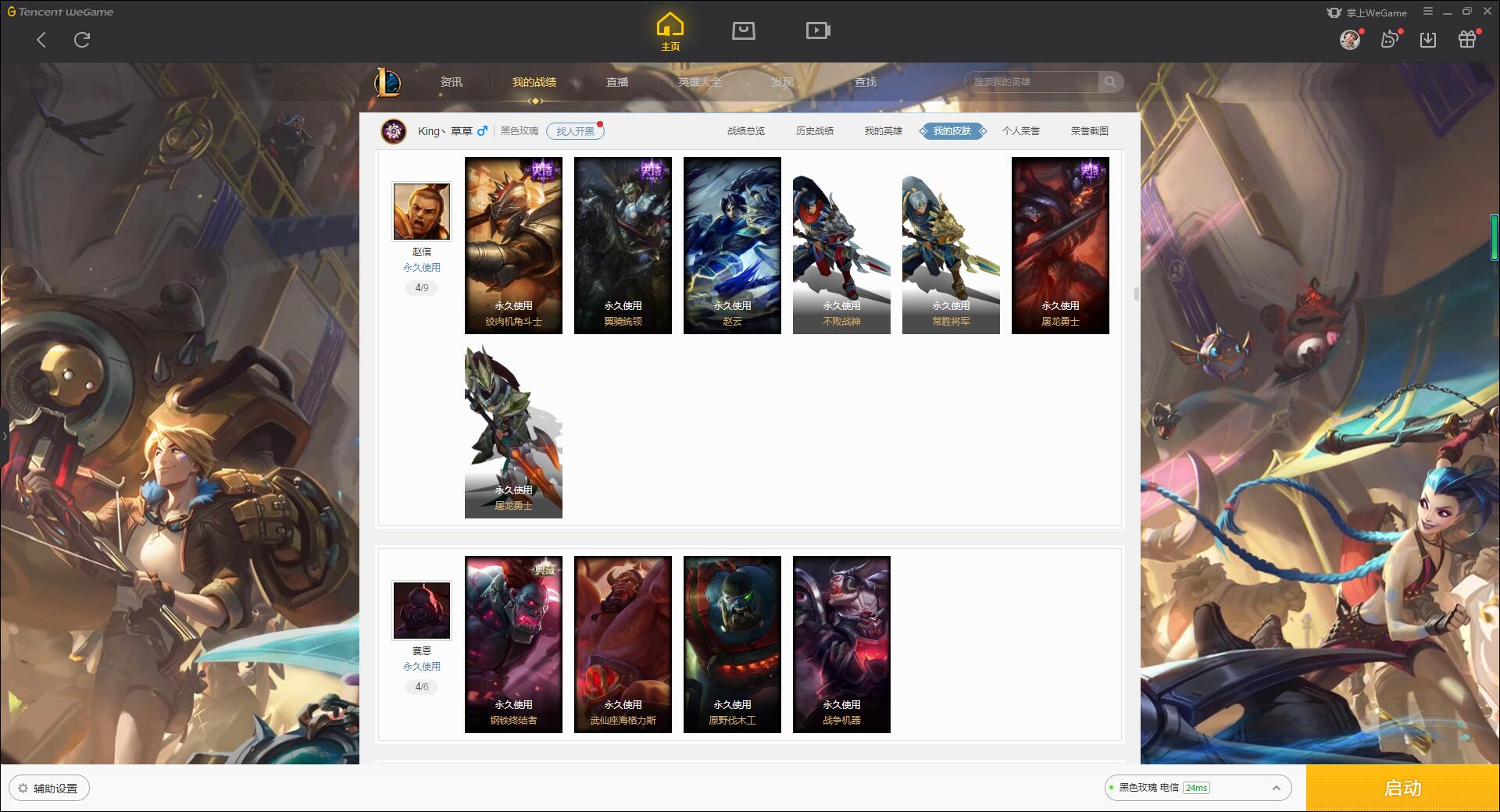Screen dimensions: 1500x812
Task: Click the League of Legends logo
Action: tap(387, 82)
